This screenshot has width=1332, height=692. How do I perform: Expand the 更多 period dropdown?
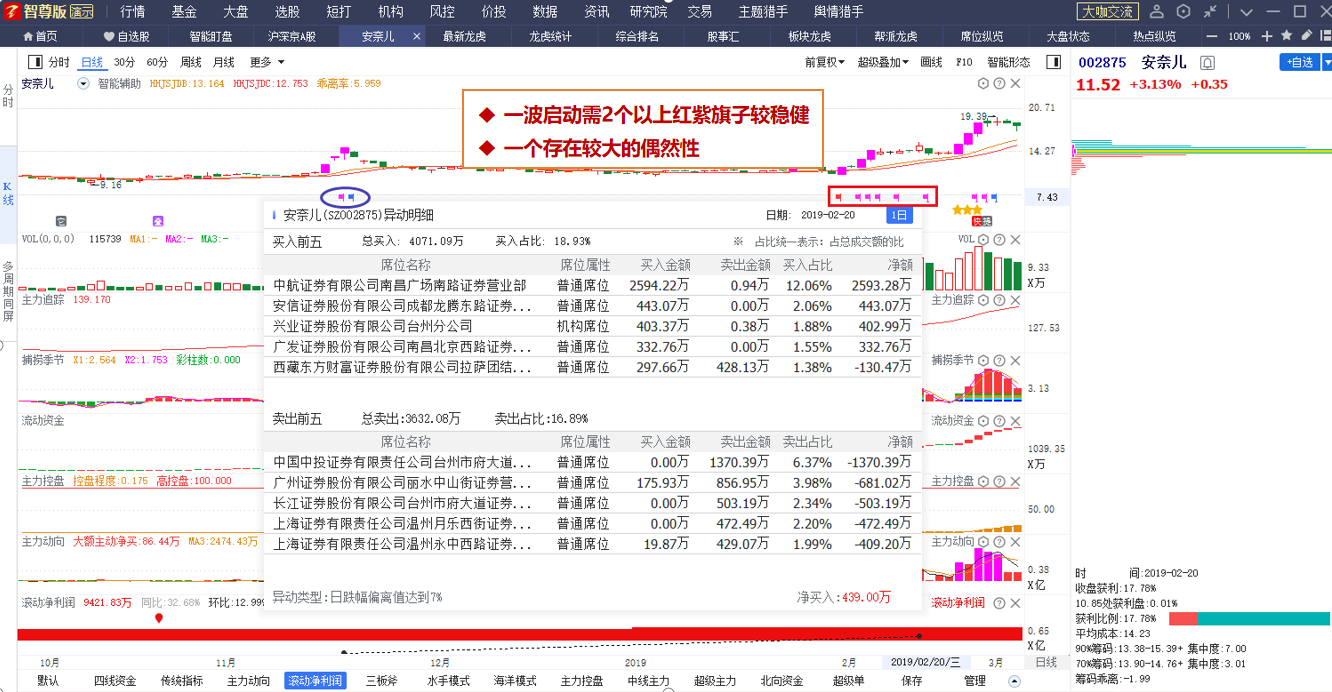coord(267,62)
